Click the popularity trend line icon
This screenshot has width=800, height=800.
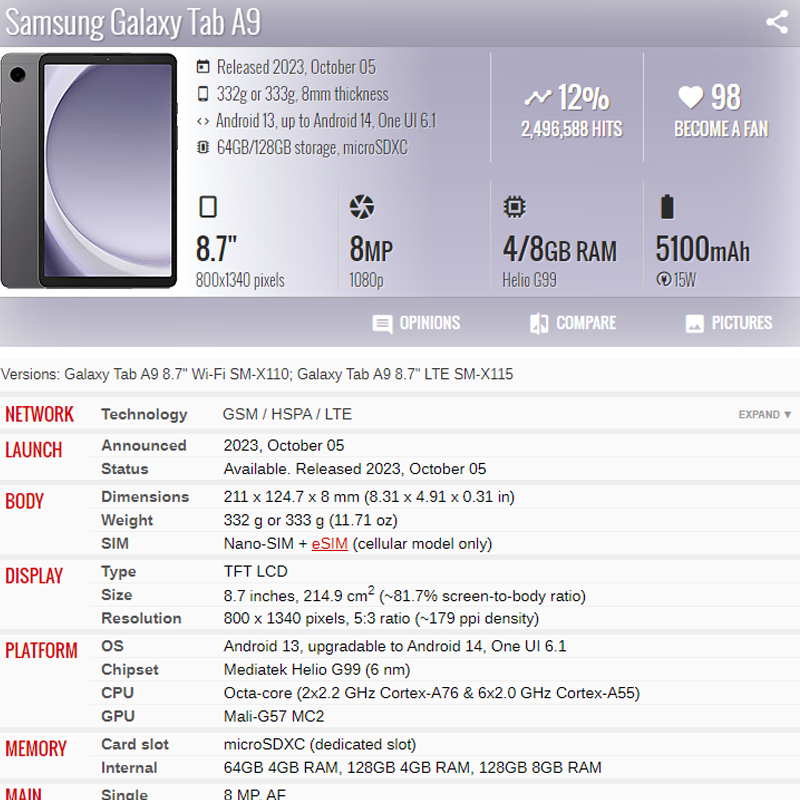pos(538,97)
